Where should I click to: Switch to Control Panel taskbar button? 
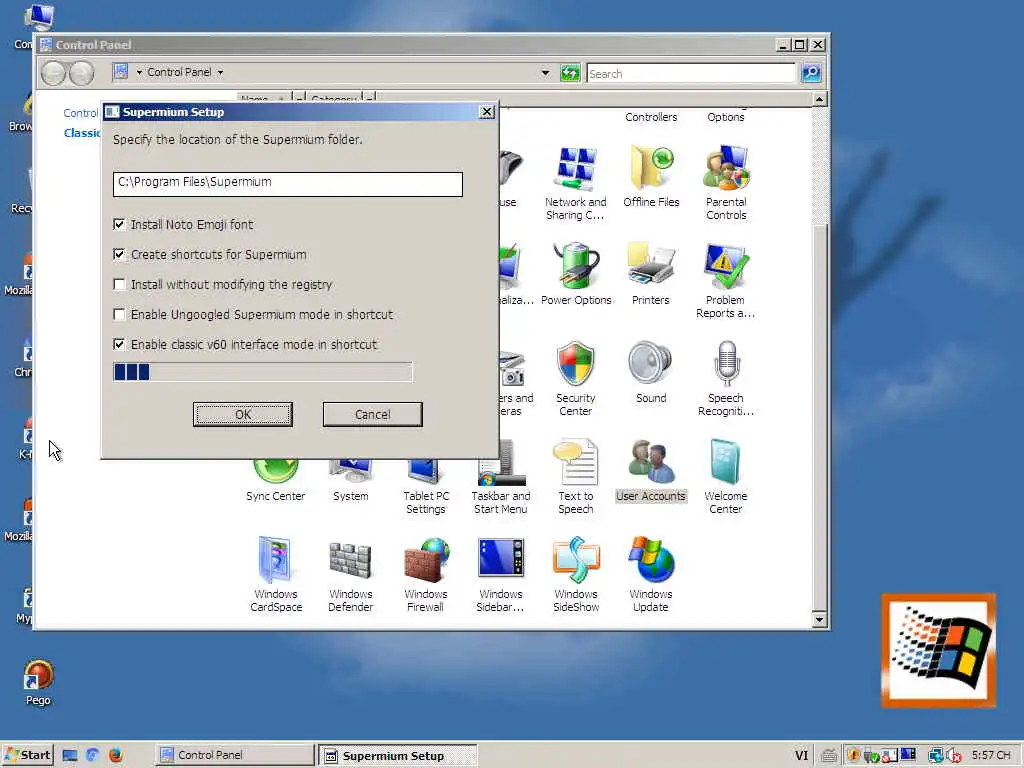point(235,755)
